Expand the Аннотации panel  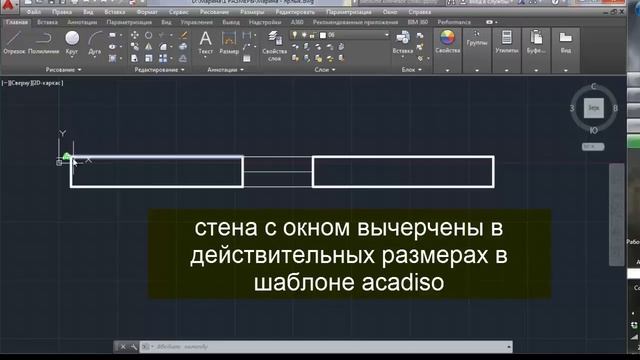click(x=225, y=70)
